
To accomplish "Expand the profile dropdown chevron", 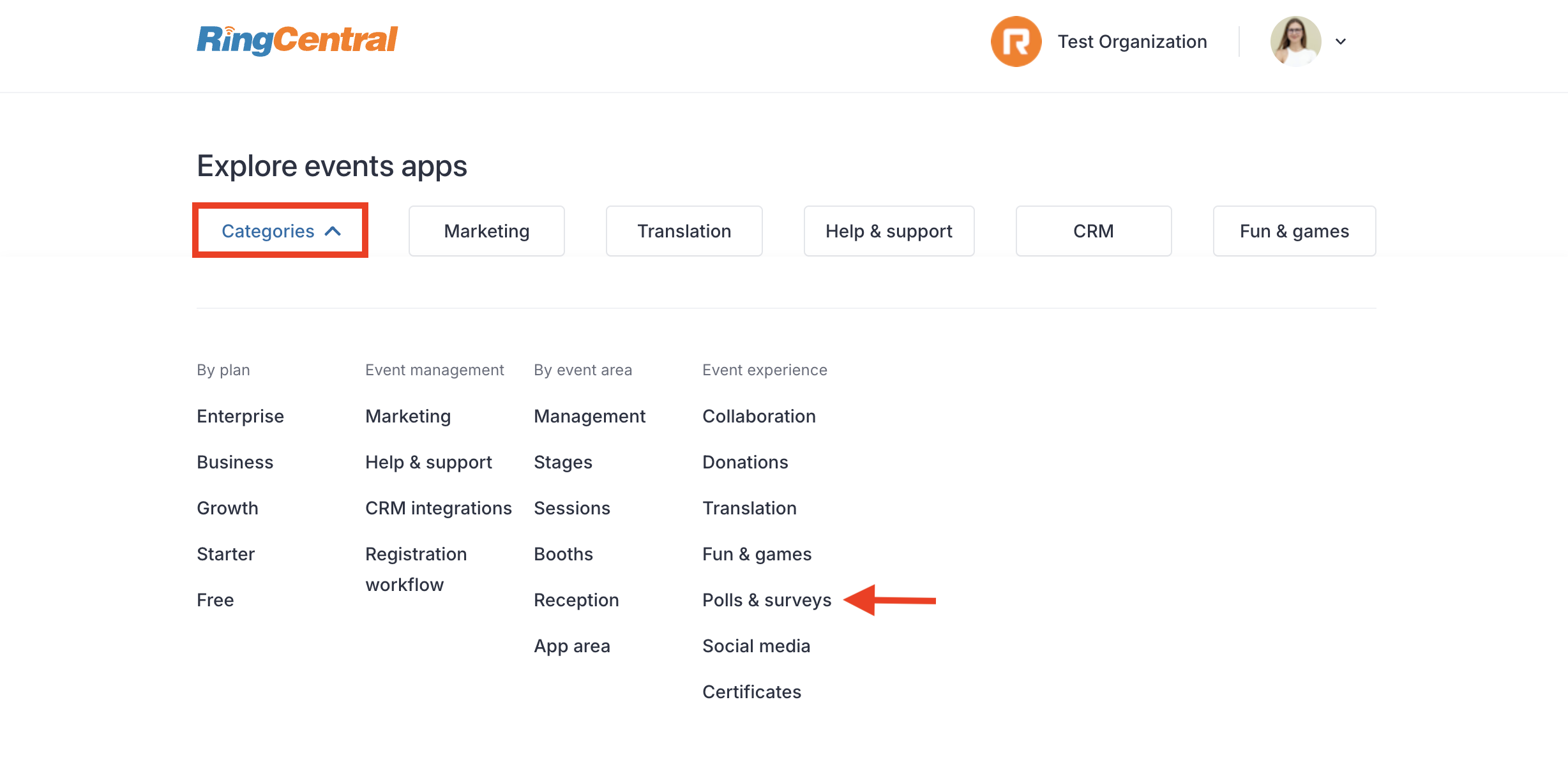I will coord(1341,41).
